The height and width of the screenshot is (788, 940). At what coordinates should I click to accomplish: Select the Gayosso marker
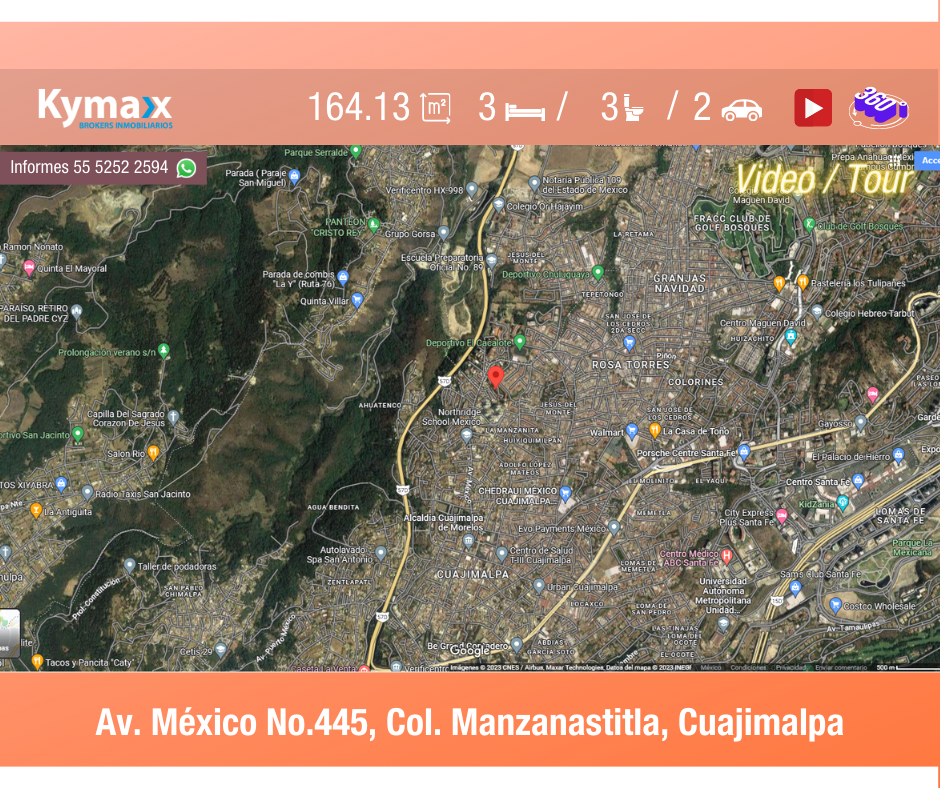(861, 422)
